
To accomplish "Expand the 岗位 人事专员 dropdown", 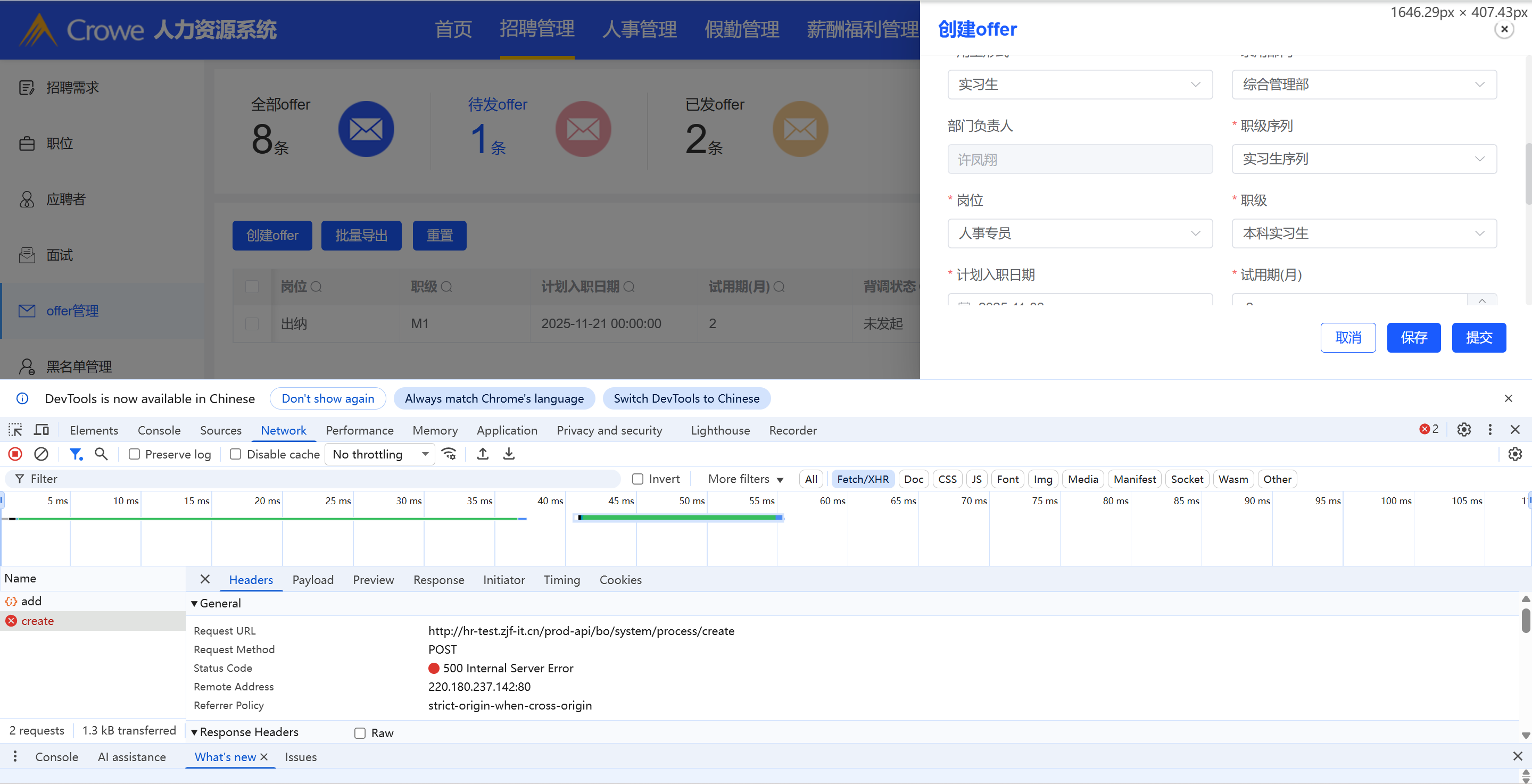I will [1079, 233].
